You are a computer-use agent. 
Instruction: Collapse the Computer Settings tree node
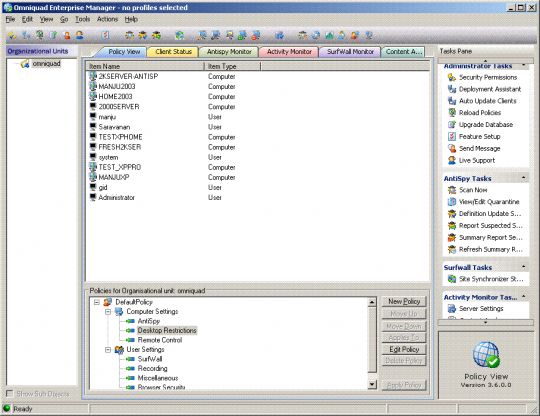pyautogui.click(x=108, y=312)
